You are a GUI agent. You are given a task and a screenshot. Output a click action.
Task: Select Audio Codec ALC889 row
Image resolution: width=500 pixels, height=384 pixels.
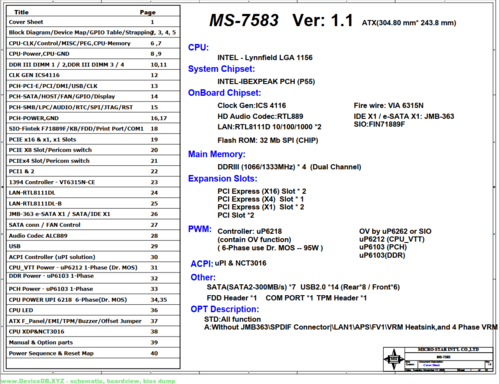(93, 235)
